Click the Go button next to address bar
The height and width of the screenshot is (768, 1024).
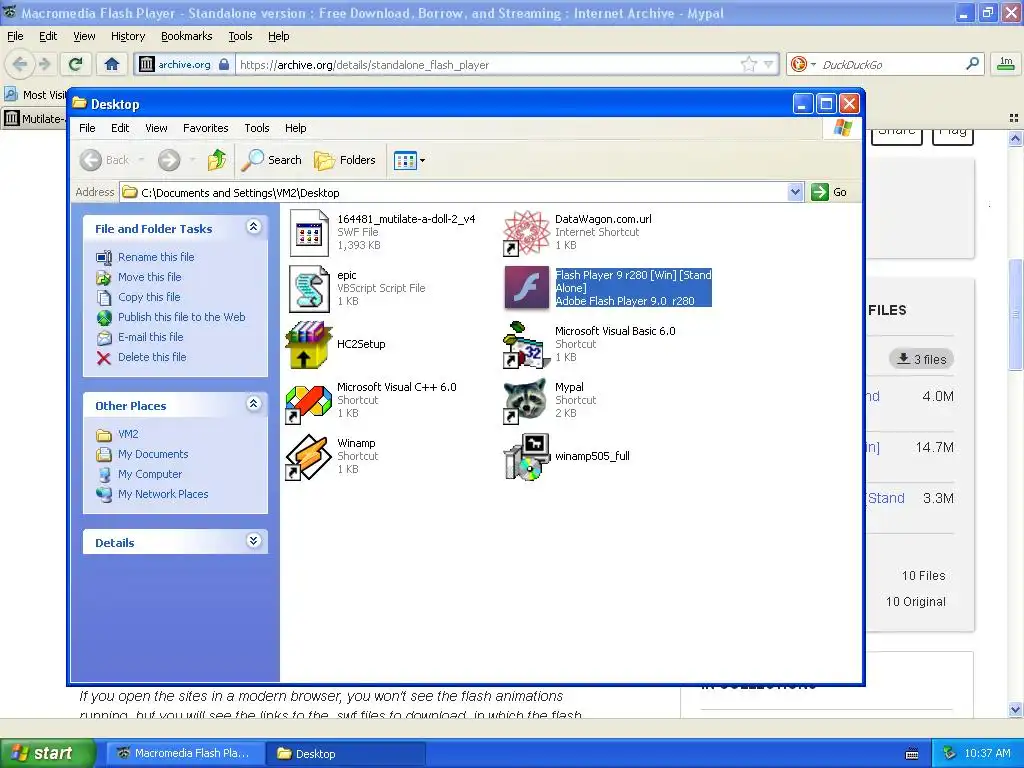pos(829,192)
